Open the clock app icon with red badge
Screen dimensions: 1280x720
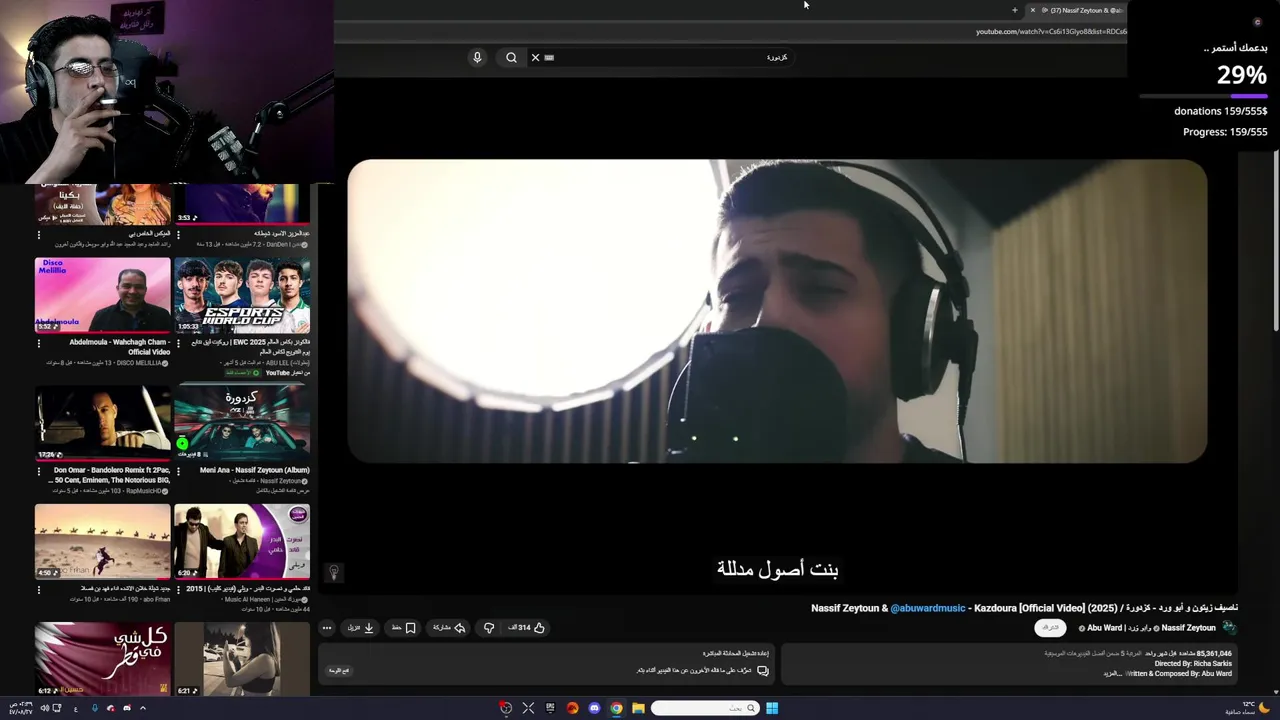click(x=506, y=708)
